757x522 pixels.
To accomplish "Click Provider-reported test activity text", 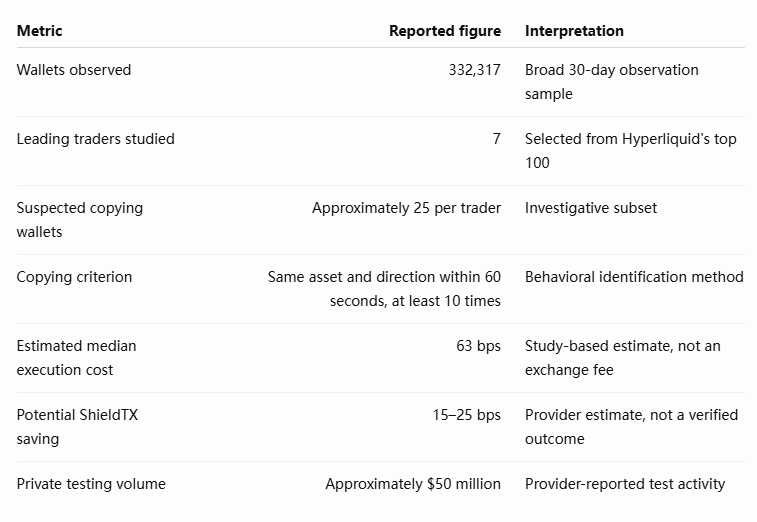I will pyautogui.click(x=625, y=484).
